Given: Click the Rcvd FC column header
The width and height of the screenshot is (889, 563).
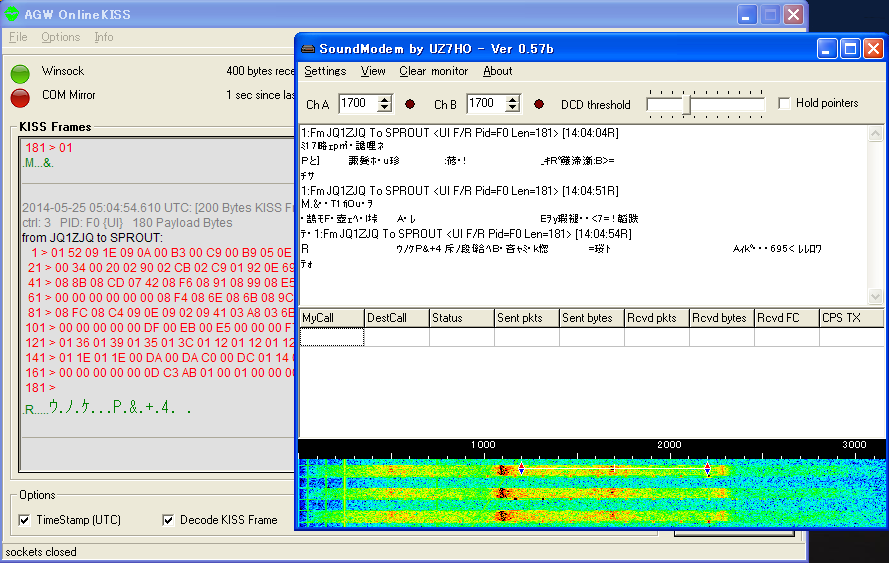Looking at the screenshot, I should pyautogui.click(x=786, y=318).
